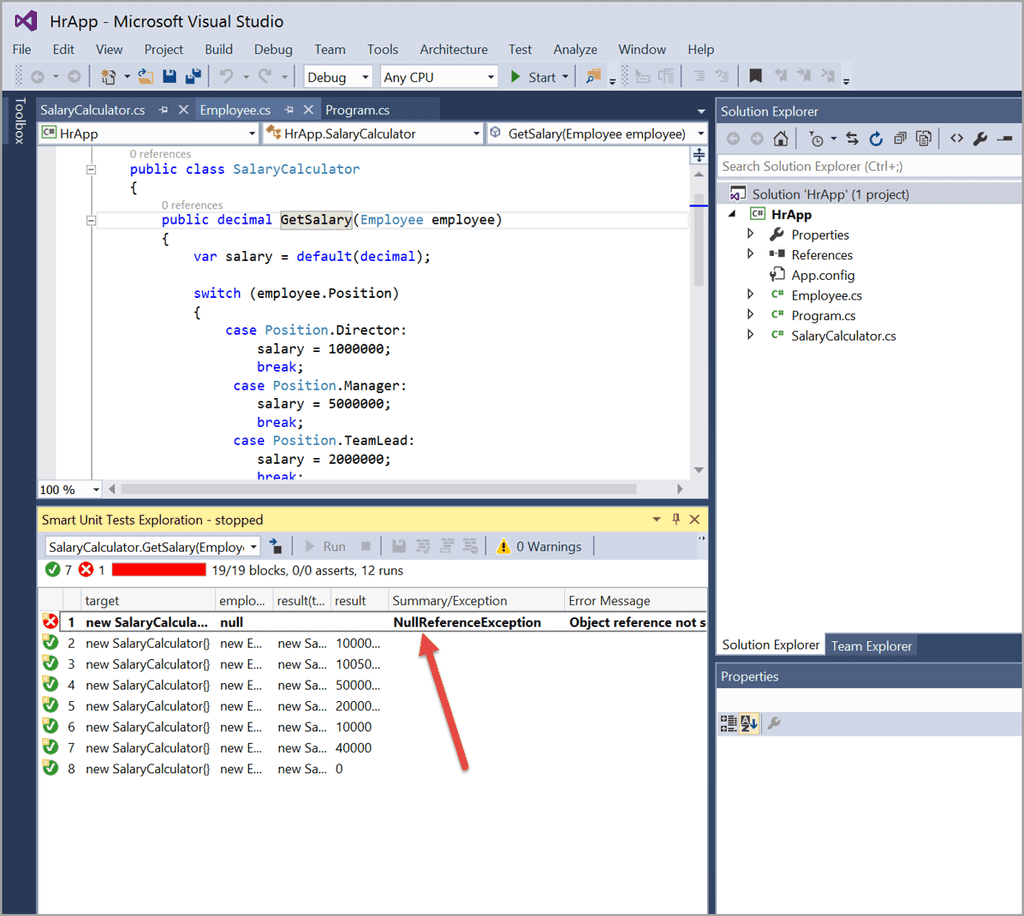Toggle the 0 Warnings filter button
Image resolution: width=1024 pixels, height=916 pixels.
539,546
